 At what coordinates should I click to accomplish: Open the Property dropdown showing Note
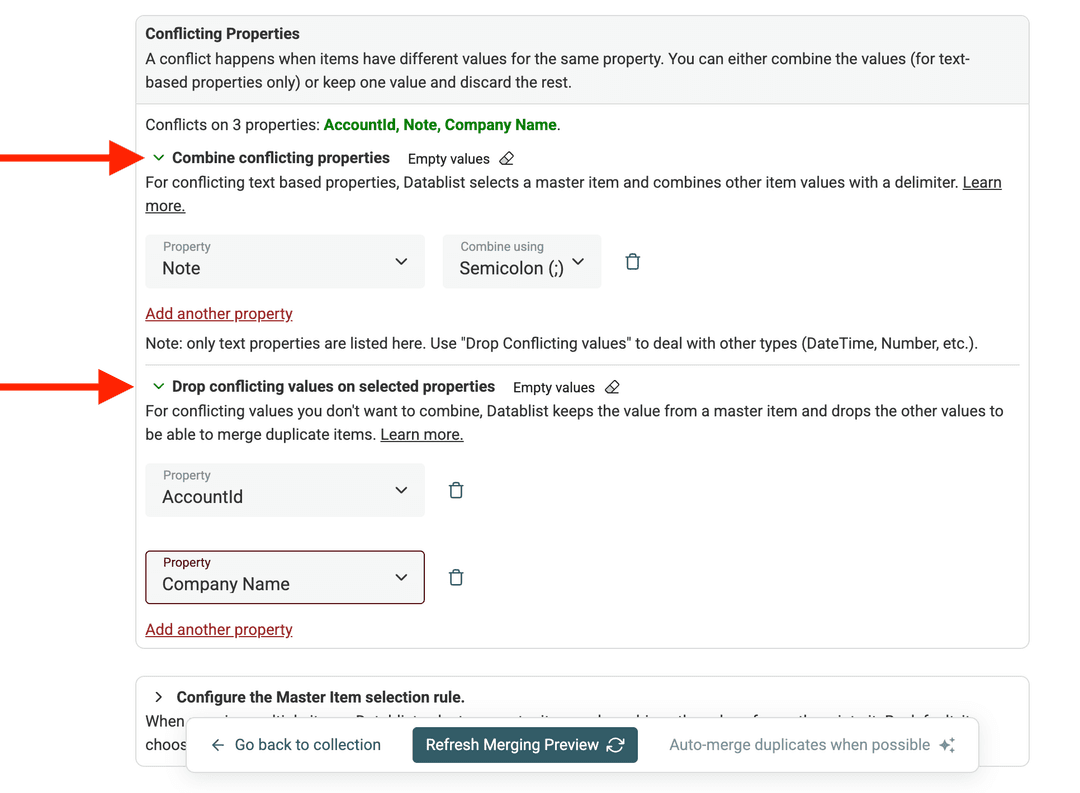pos(284,261)
